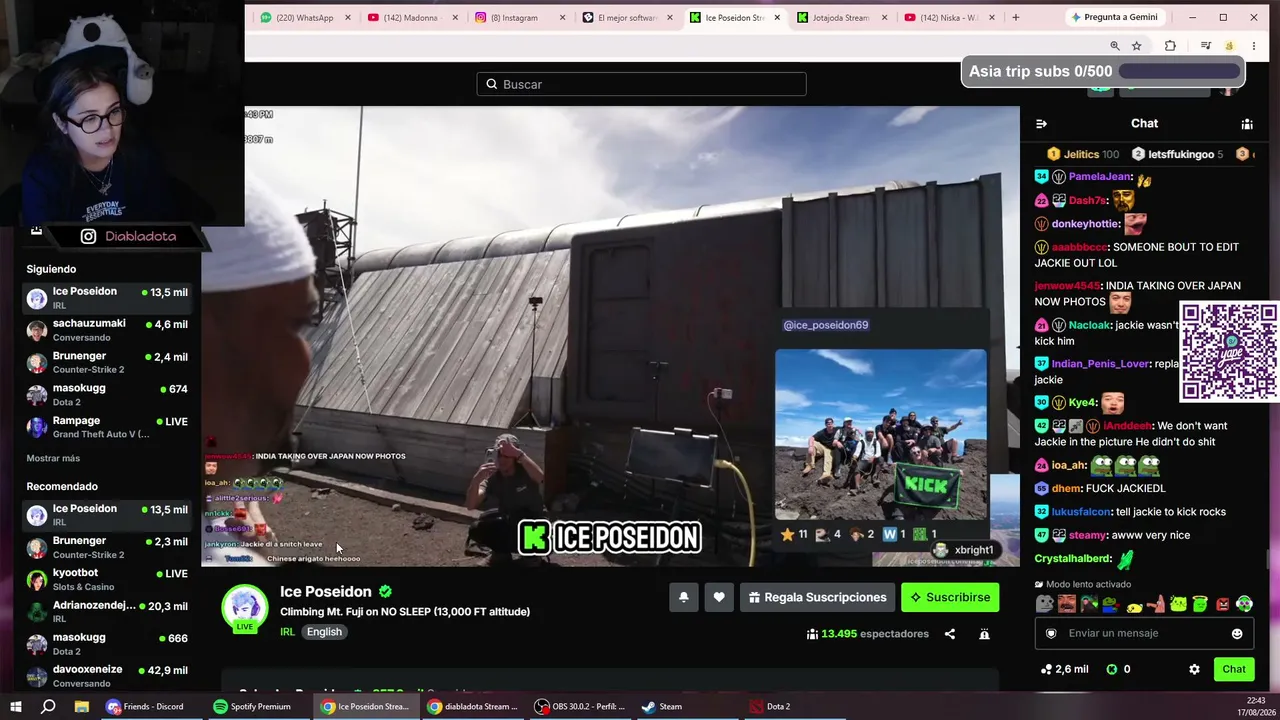Focus the Enviar un mensaje field

(1144, 633)
